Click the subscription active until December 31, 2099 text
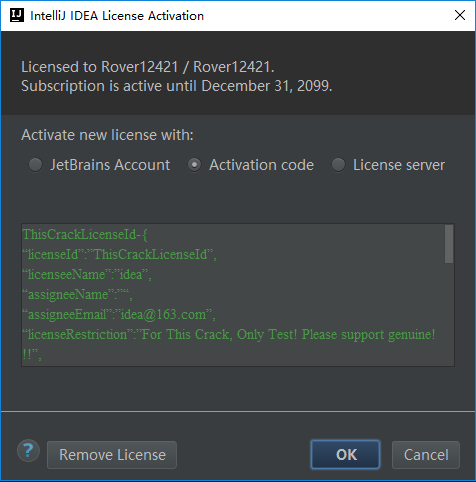476x482 pixels. (177, 86)
